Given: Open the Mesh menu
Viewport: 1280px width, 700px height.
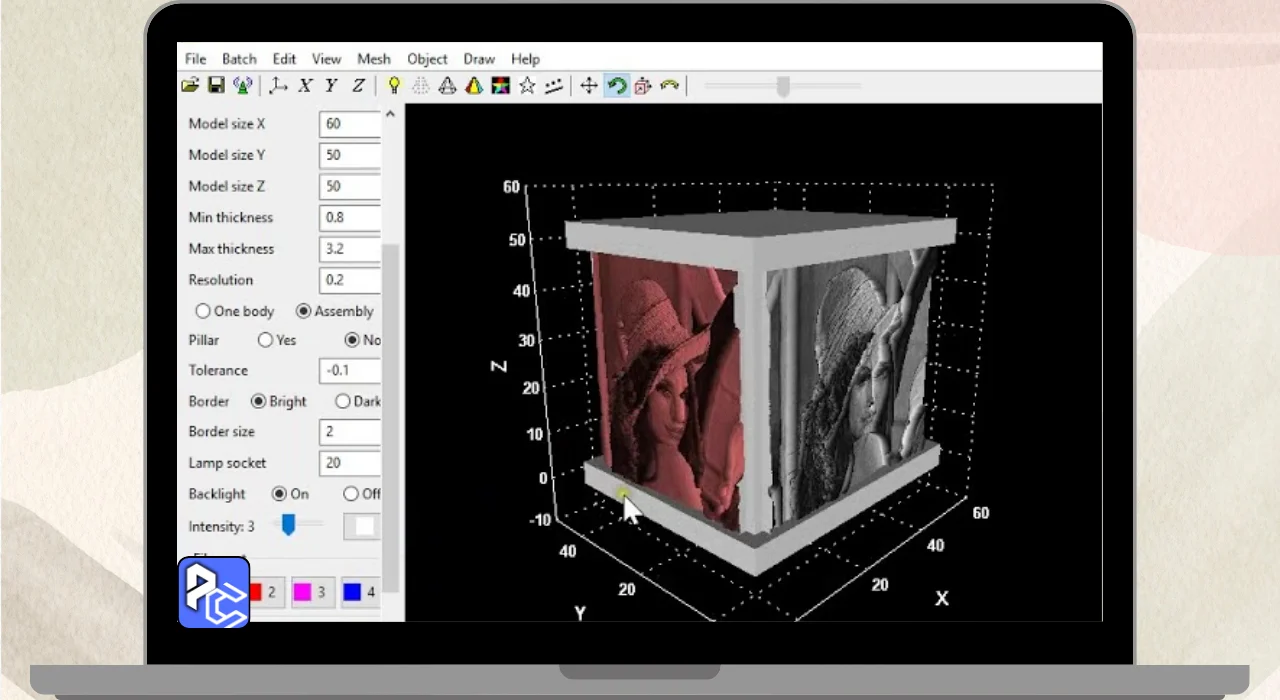Looking at the screenshot, I should point(374,59).
